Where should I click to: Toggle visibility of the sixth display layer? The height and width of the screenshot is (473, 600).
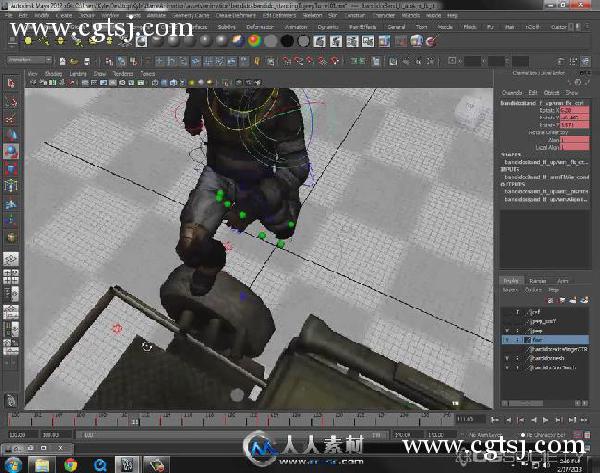(507, 358)
